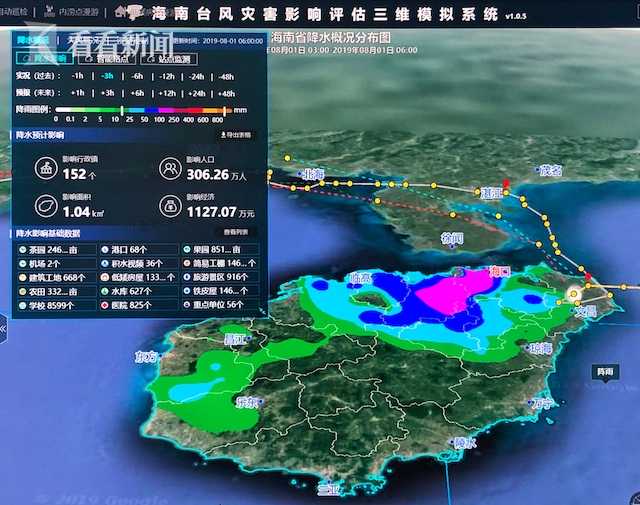Click the 查看列表 view list button
The image size is (640, 505).
236,232
